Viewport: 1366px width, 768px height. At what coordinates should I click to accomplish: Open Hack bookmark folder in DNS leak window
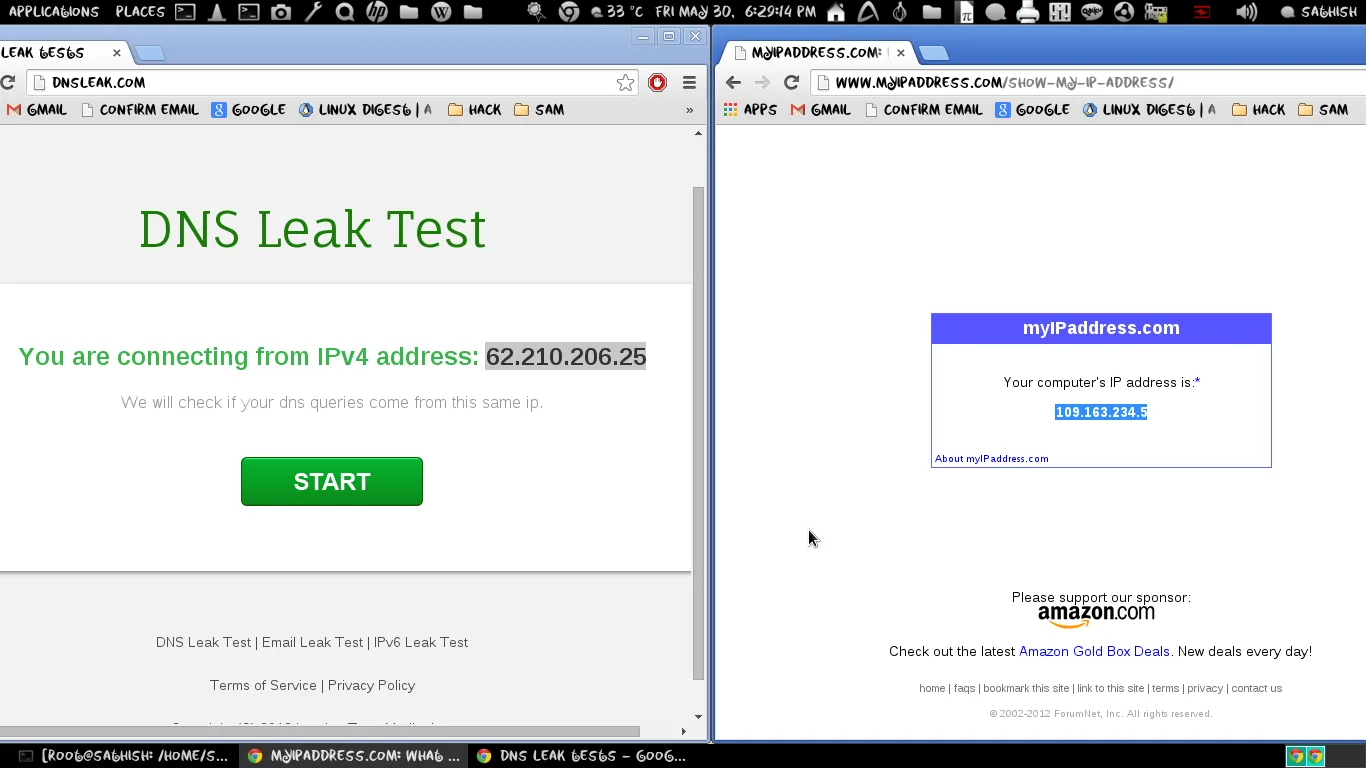[x=474, y=109]
